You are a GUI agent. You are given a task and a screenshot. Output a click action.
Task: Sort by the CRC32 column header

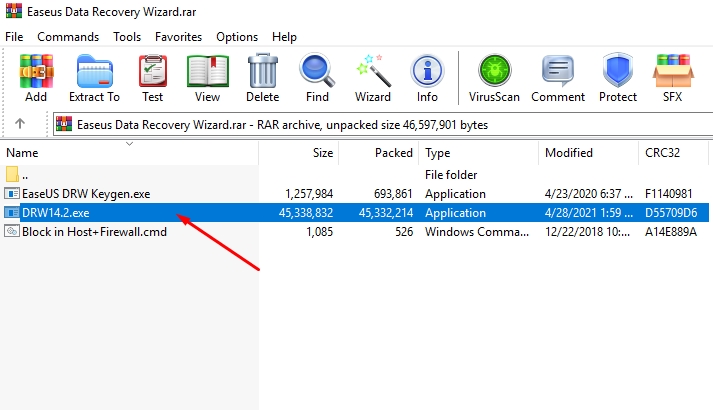point(673,153)
